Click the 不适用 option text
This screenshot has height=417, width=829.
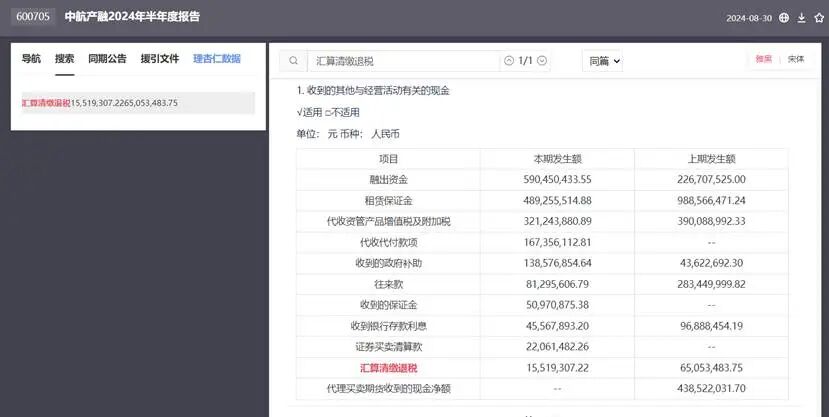[344, 113]
